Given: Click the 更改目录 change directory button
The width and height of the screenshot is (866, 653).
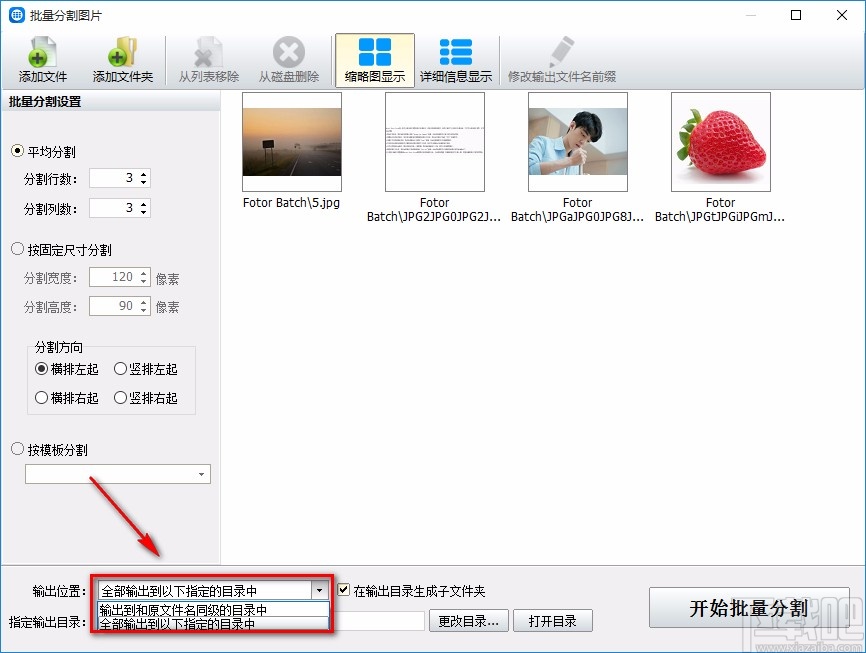Looking at the screenshot, I should coord(469,620).
